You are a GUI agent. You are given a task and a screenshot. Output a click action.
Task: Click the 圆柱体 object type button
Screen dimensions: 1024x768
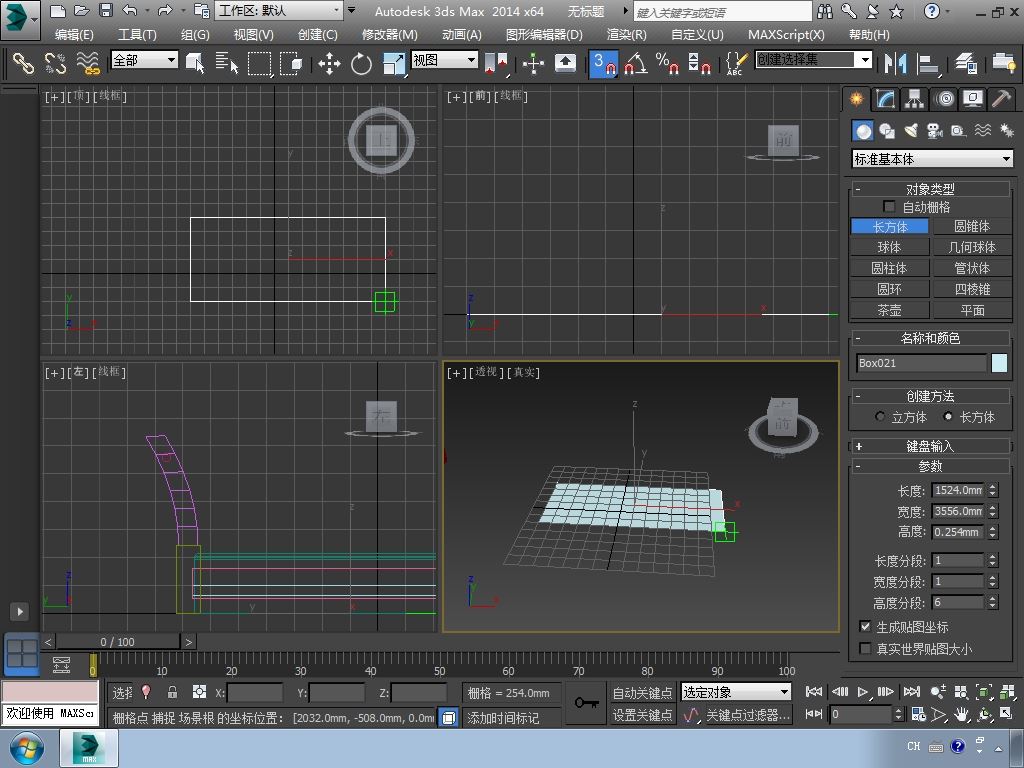889,268
